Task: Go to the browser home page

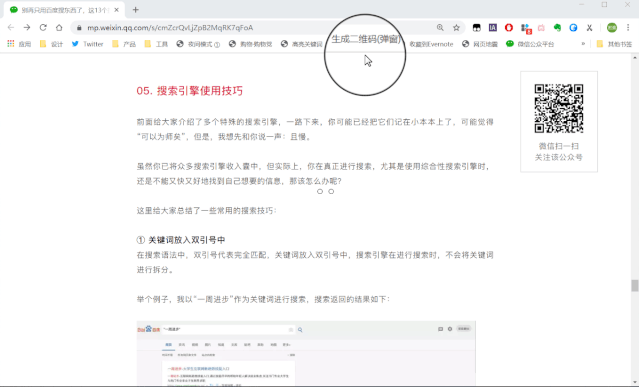Action: coord(59,27)
